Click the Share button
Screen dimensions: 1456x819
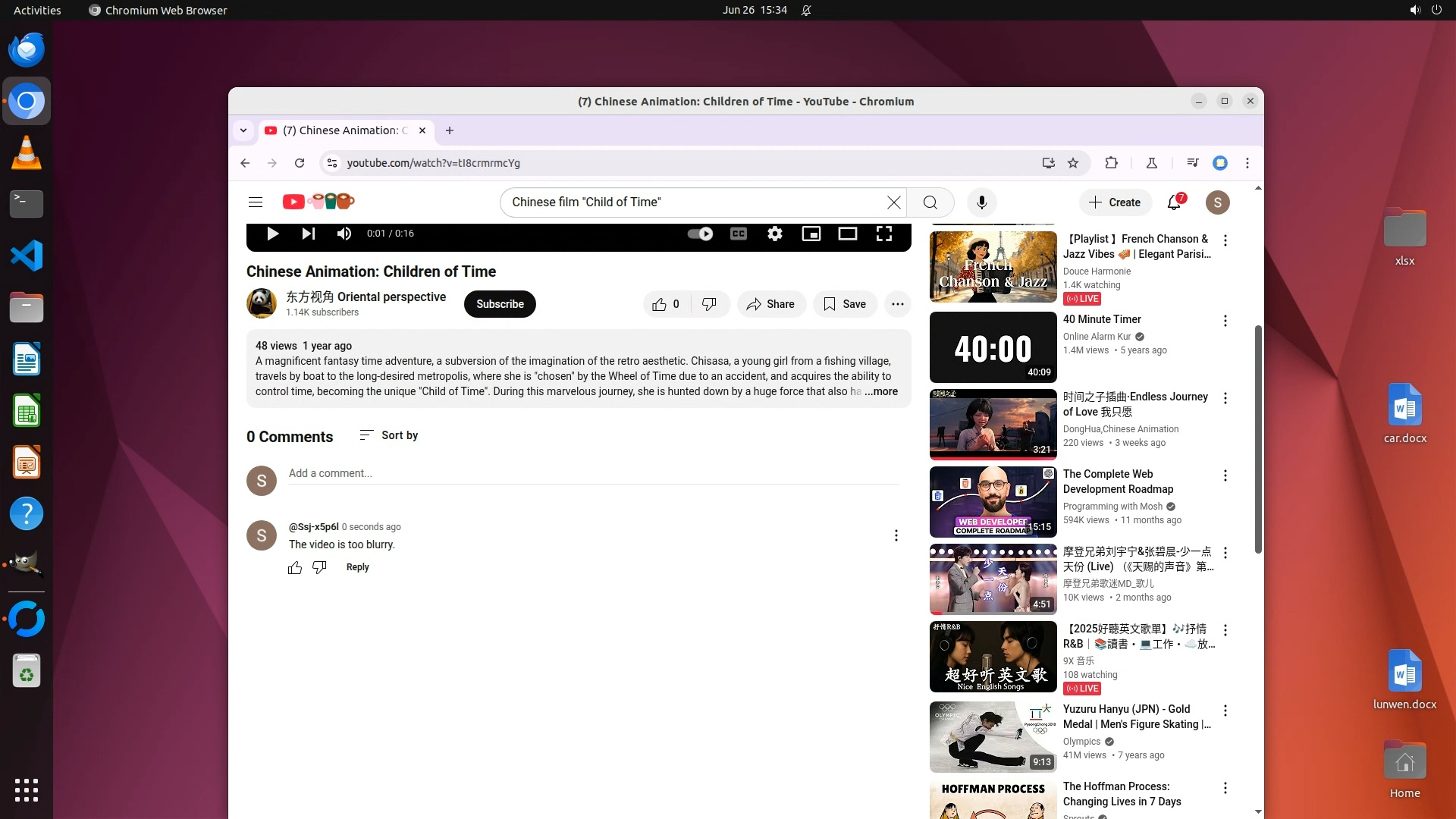(770, 304)
